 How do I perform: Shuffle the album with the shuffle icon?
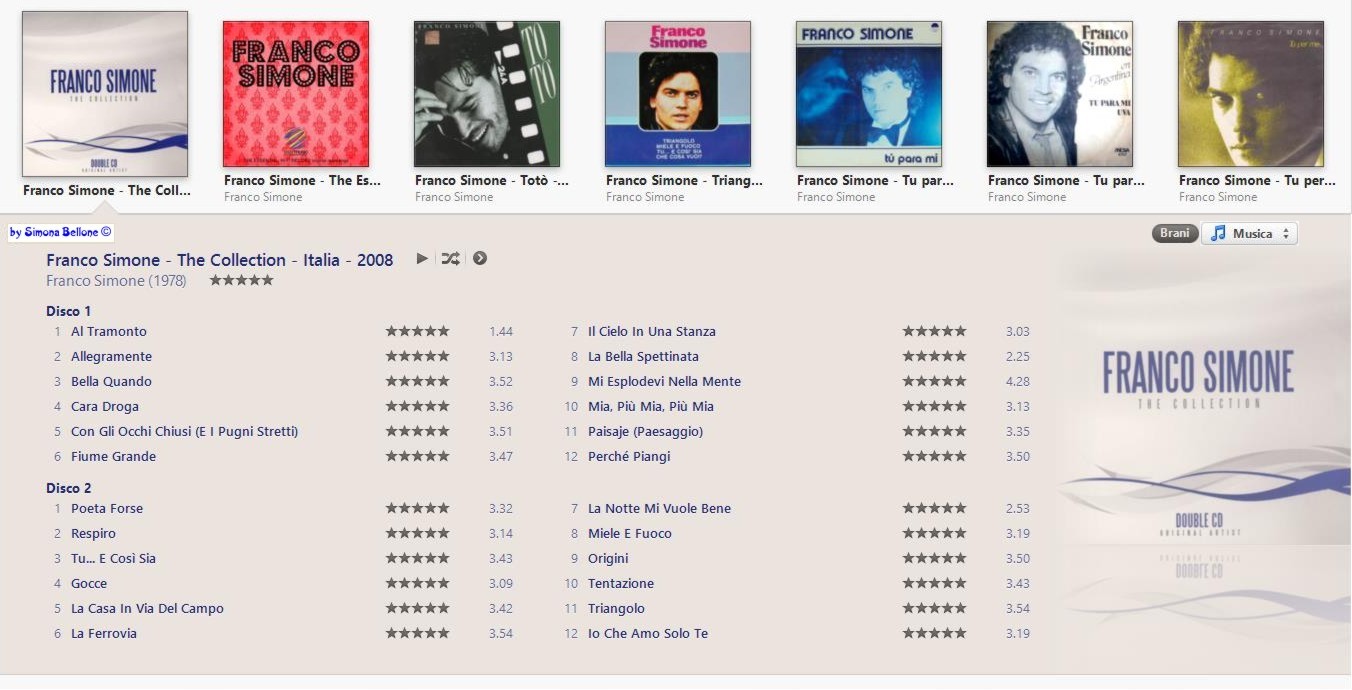[x=451, y=259]
